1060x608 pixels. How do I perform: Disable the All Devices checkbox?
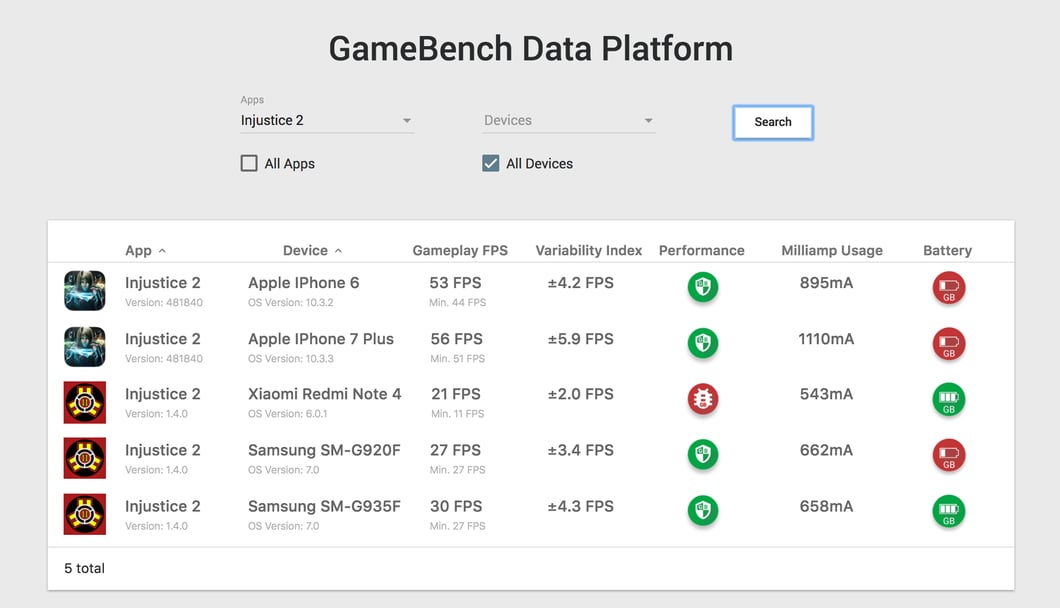click(490, 162)
